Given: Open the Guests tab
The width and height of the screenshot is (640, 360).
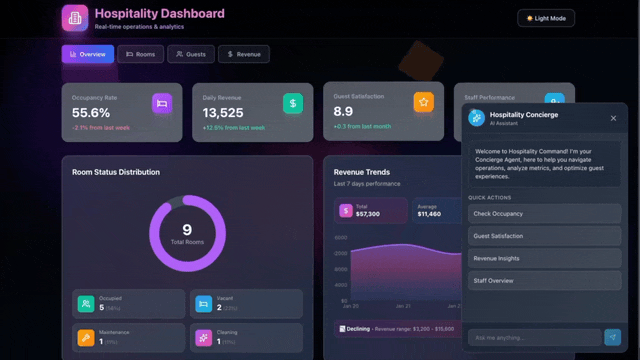Looking at the screenshot, I should click(191, 54).
